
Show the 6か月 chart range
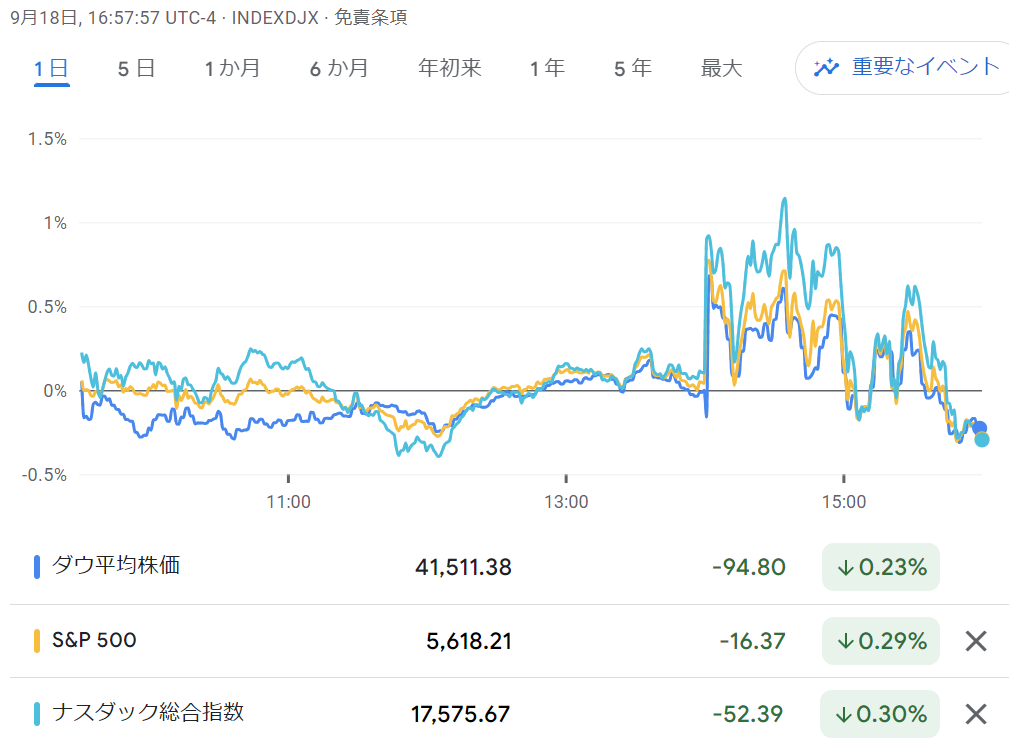point(339,68)
